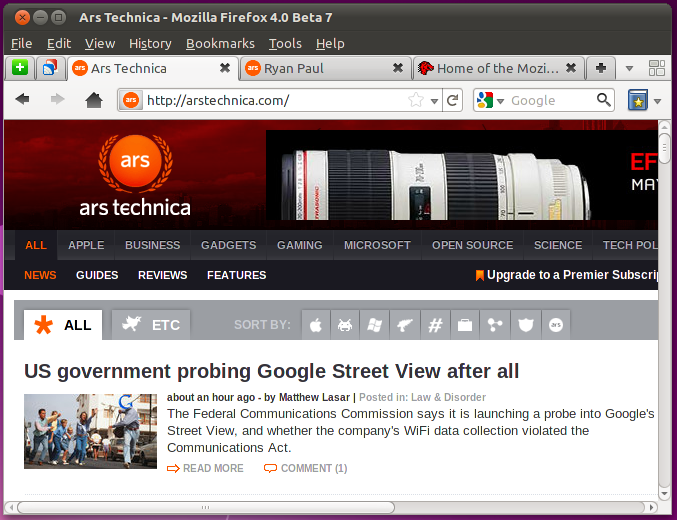
Task: Click the search magnifier icon
Action: tap(604, 100)
